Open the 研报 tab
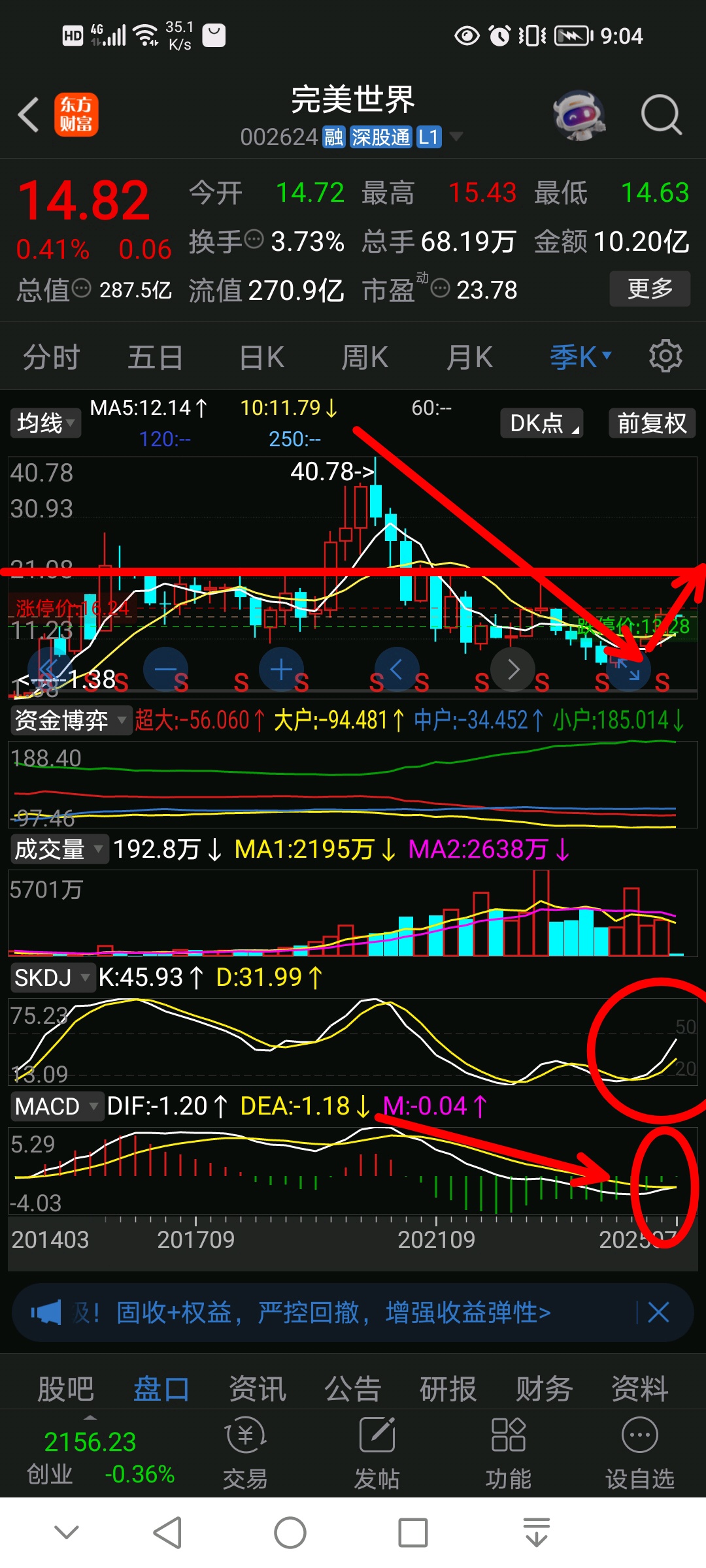 (x=448, y=1389)
